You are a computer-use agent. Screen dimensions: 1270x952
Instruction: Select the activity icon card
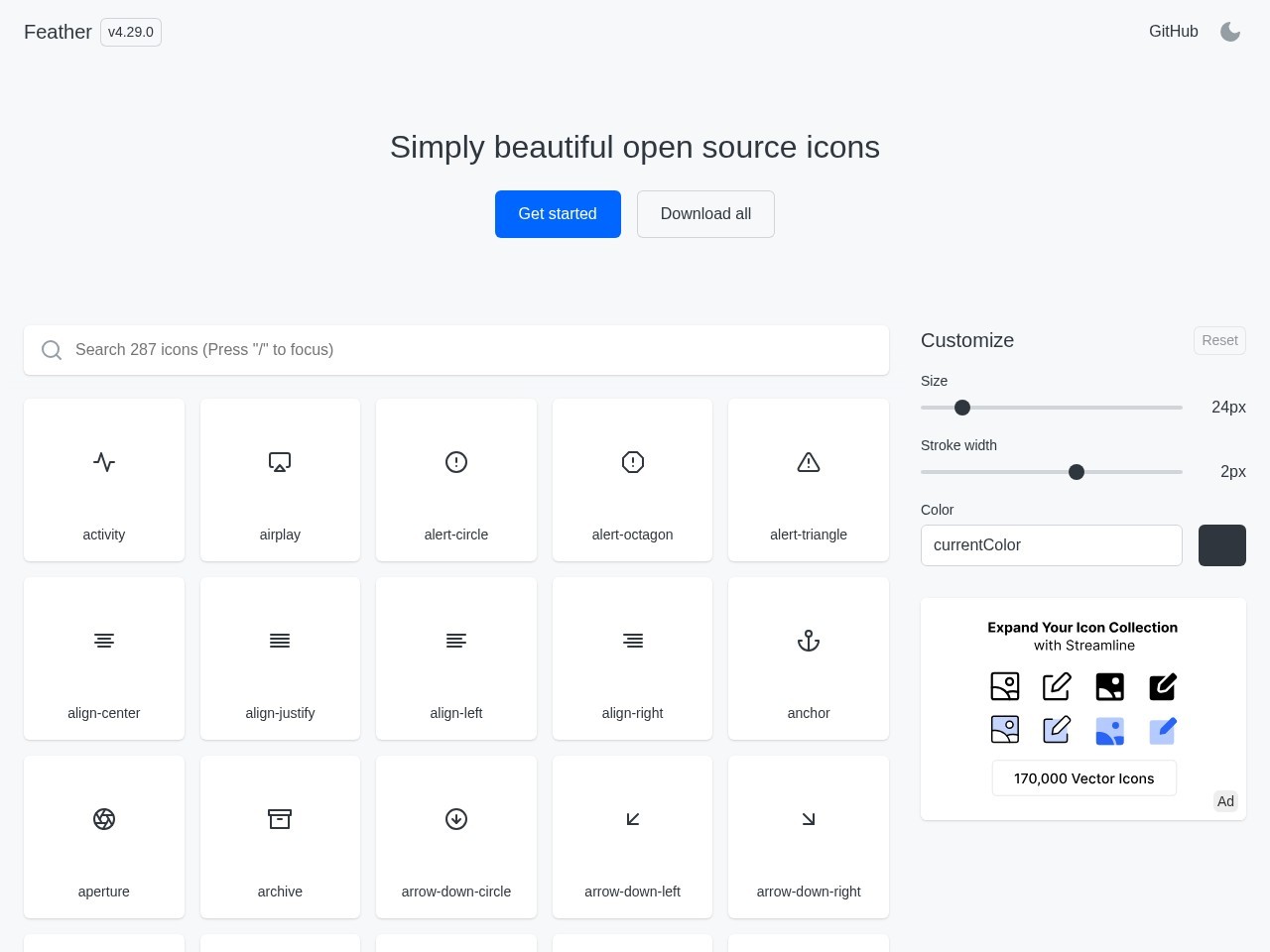[104, 480]
